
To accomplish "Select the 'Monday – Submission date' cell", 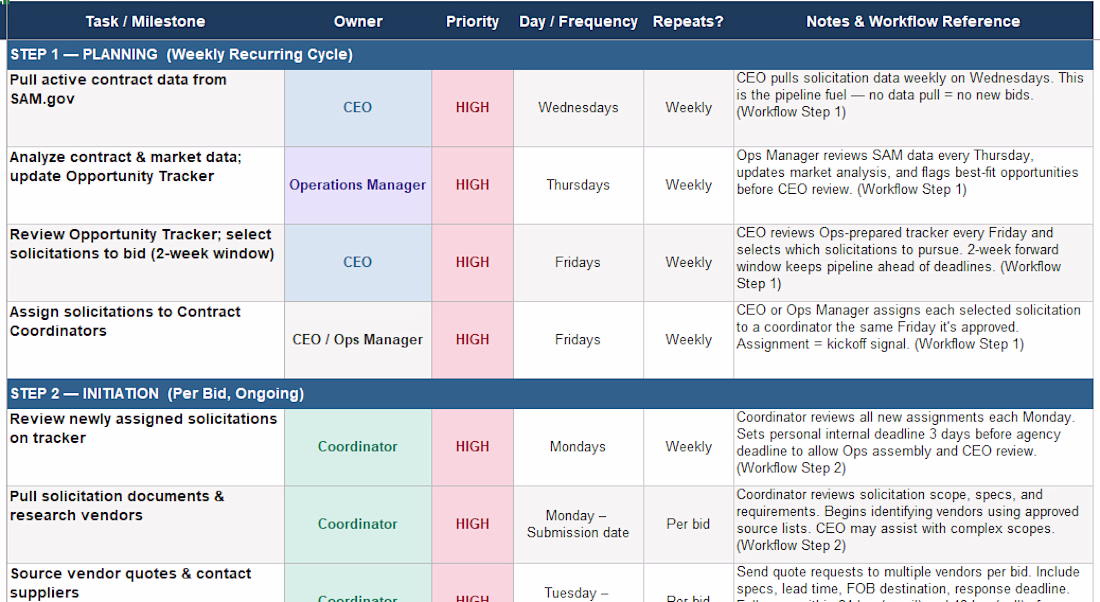I will (578, 524).
